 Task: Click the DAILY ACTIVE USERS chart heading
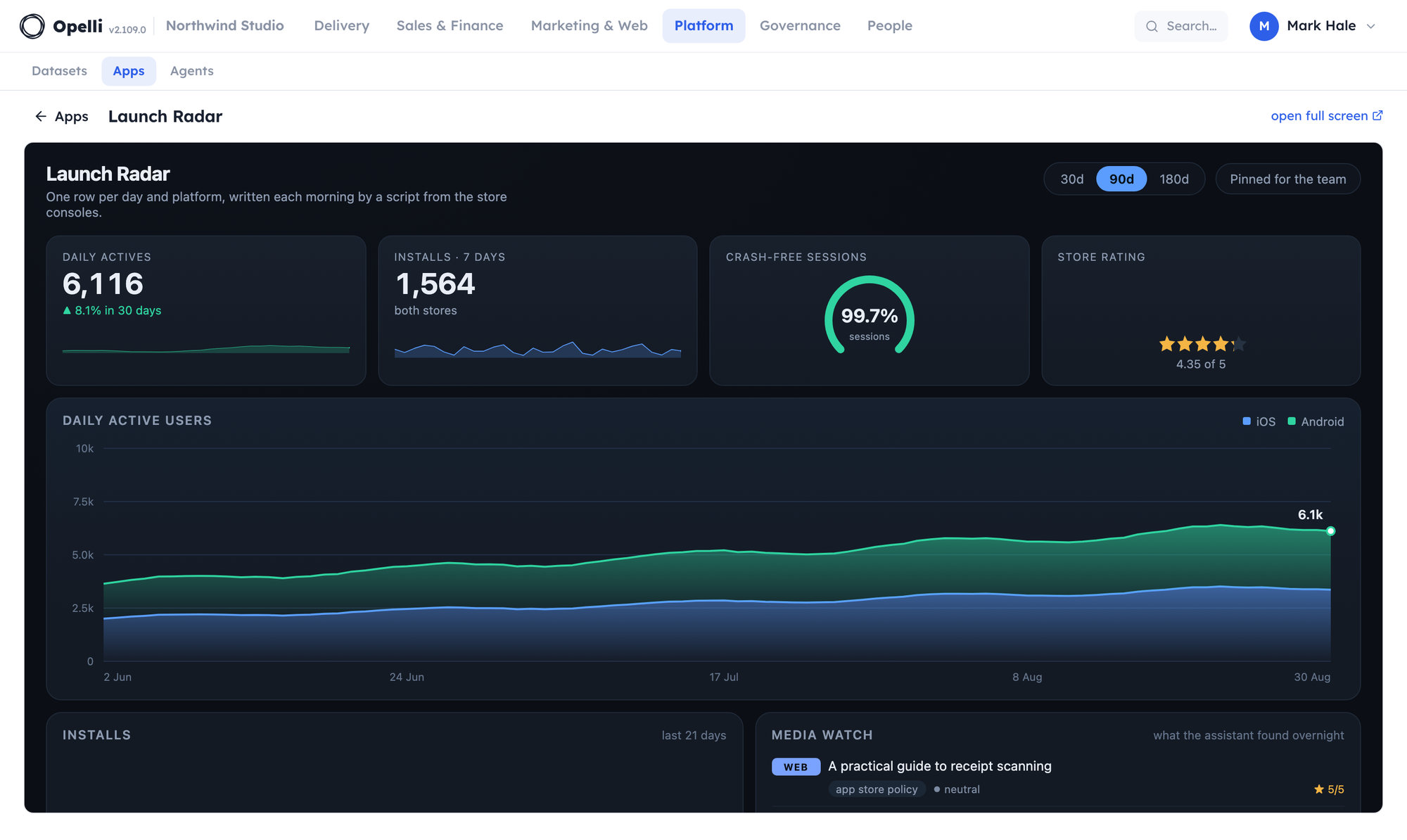137,421
